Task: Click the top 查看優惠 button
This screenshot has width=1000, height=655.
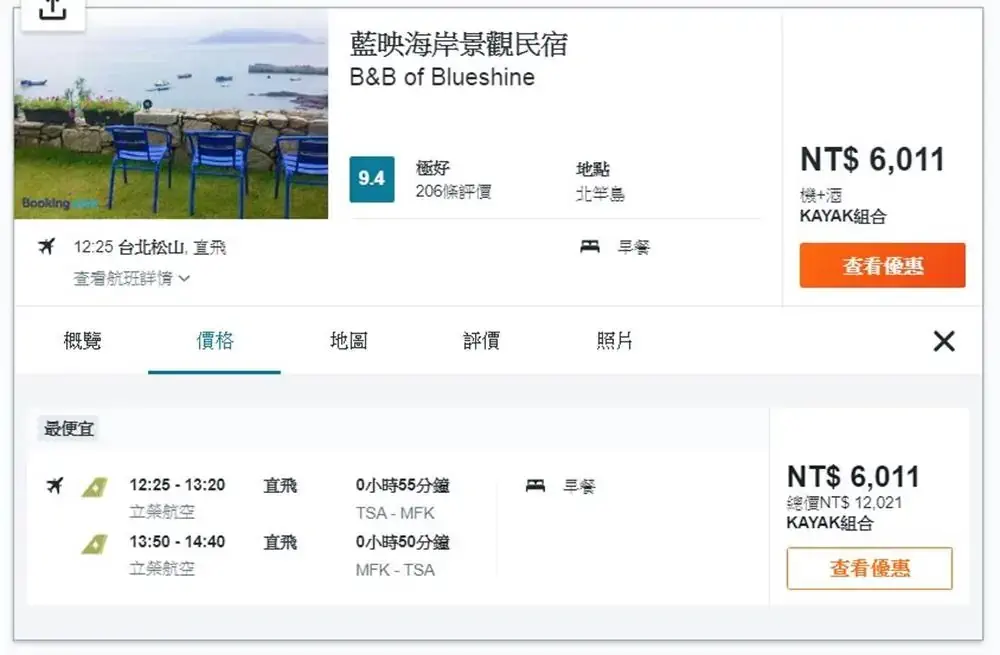Action: point(882,265)
